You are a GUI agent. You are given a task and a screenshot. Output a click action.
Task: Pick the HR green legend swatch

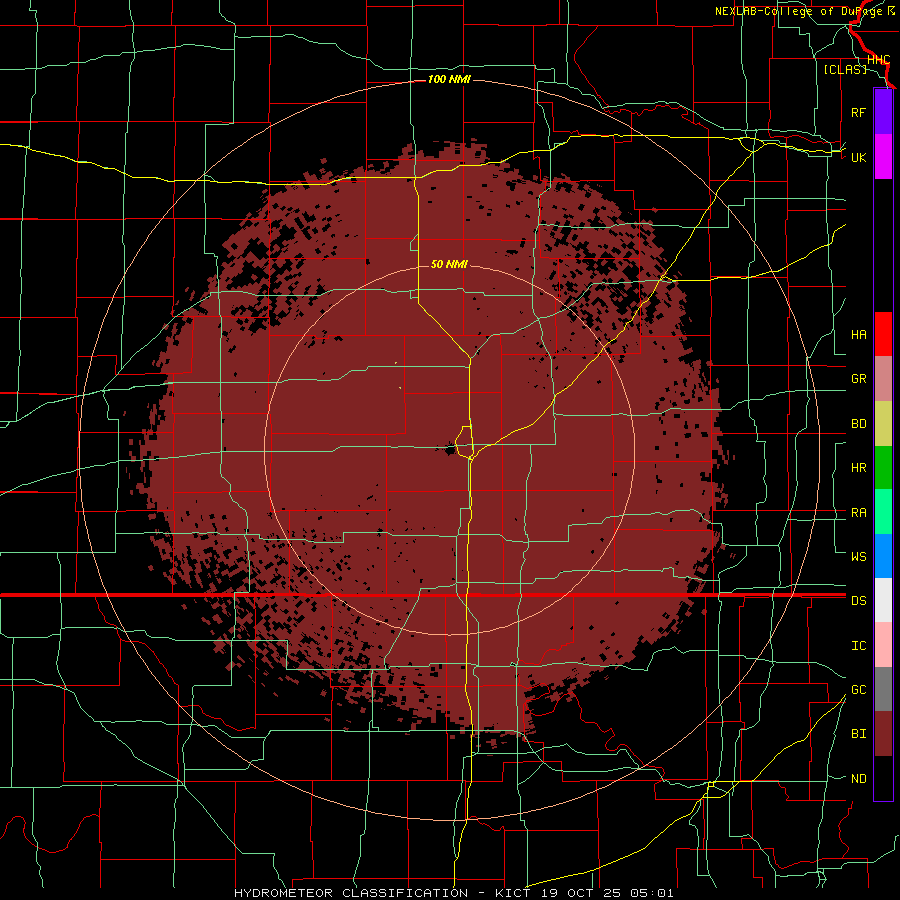883,468
